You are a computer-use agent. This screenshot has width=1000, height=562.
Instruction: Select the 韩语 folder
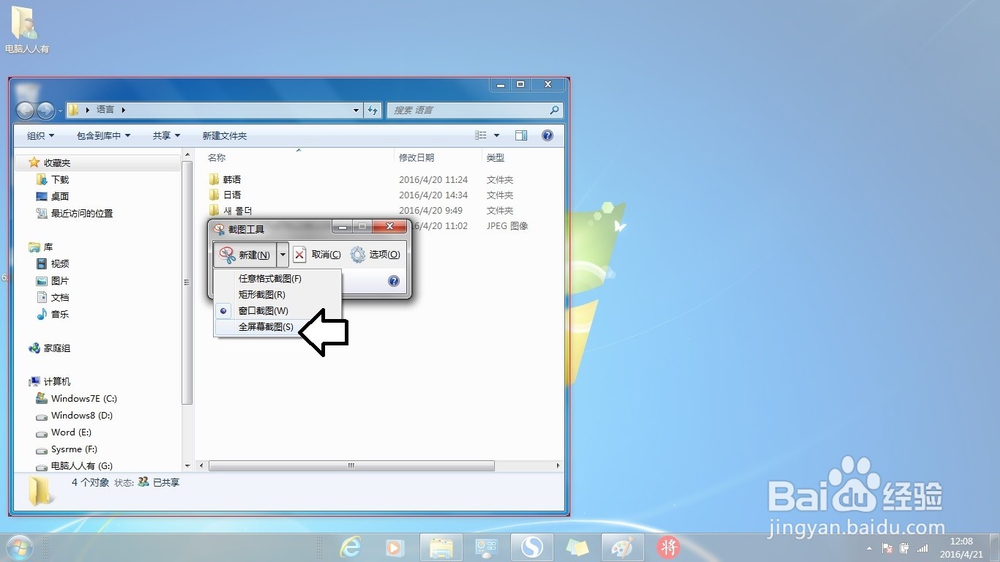tap(224, 179)
